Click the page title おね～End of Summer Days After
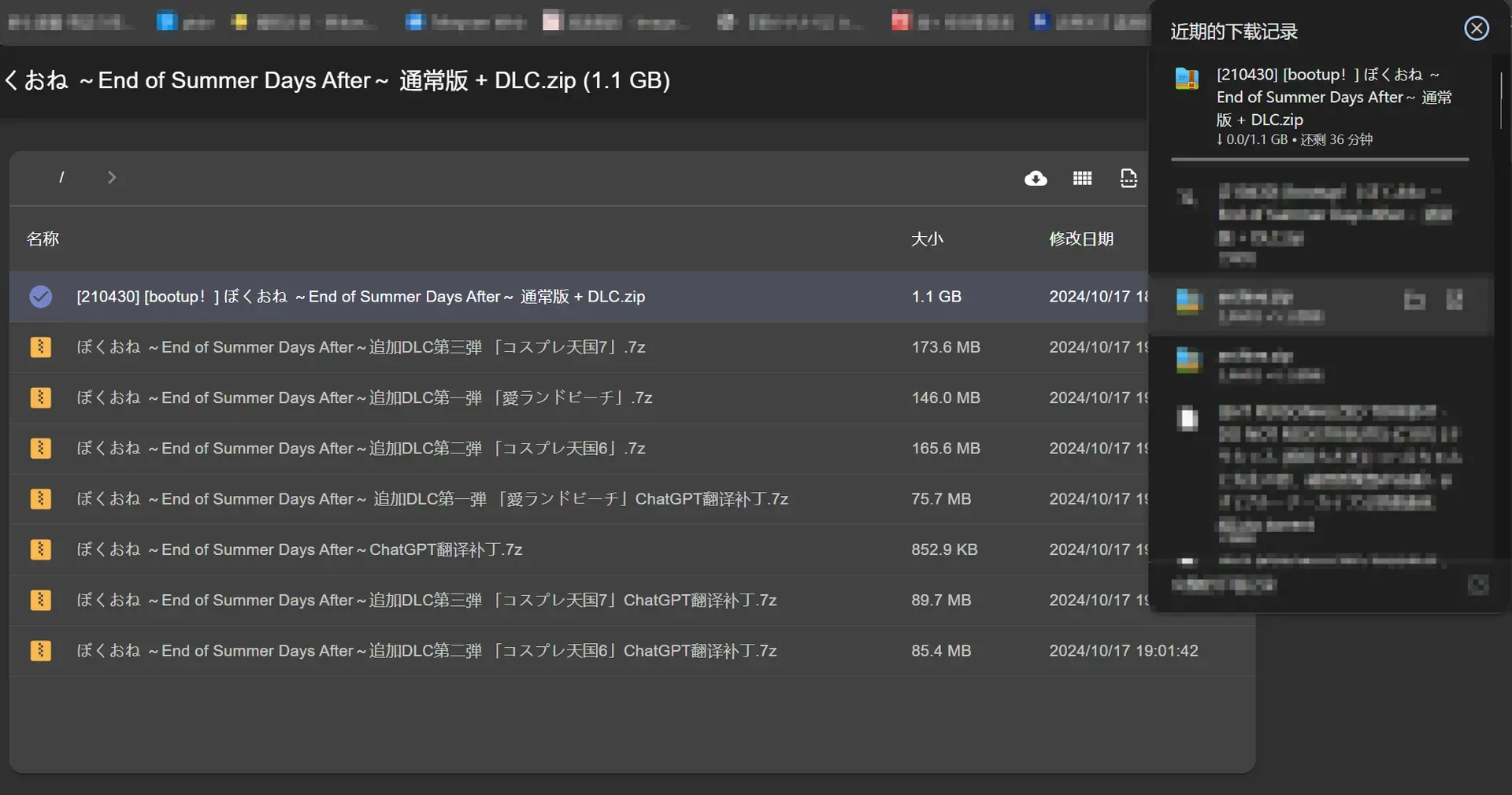The image size is (1512, 795). [x=338, y=80]
